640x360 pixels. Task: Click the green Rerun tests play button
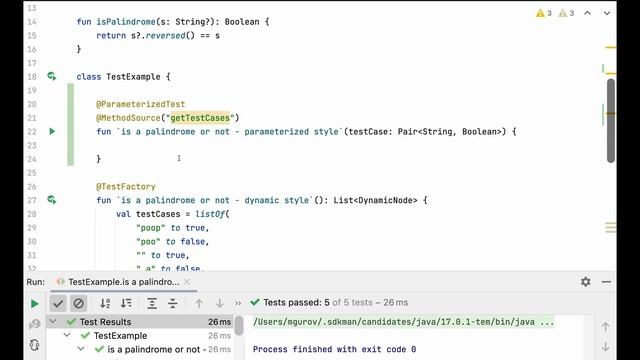35,303
